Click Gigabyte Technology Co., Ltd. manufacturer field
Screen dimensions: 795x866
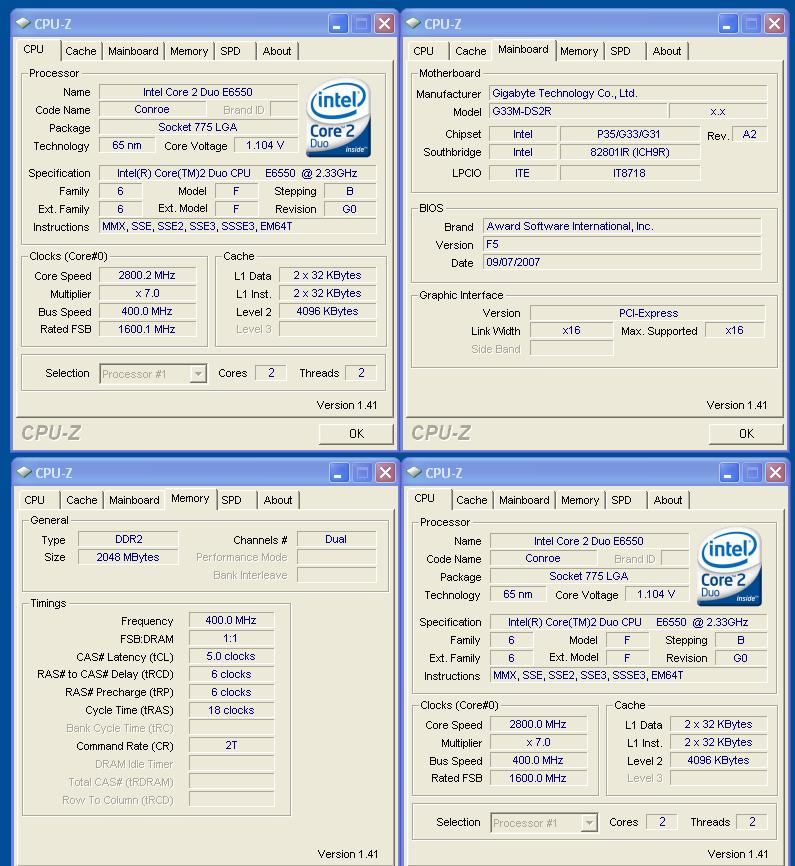click(628, 93)
